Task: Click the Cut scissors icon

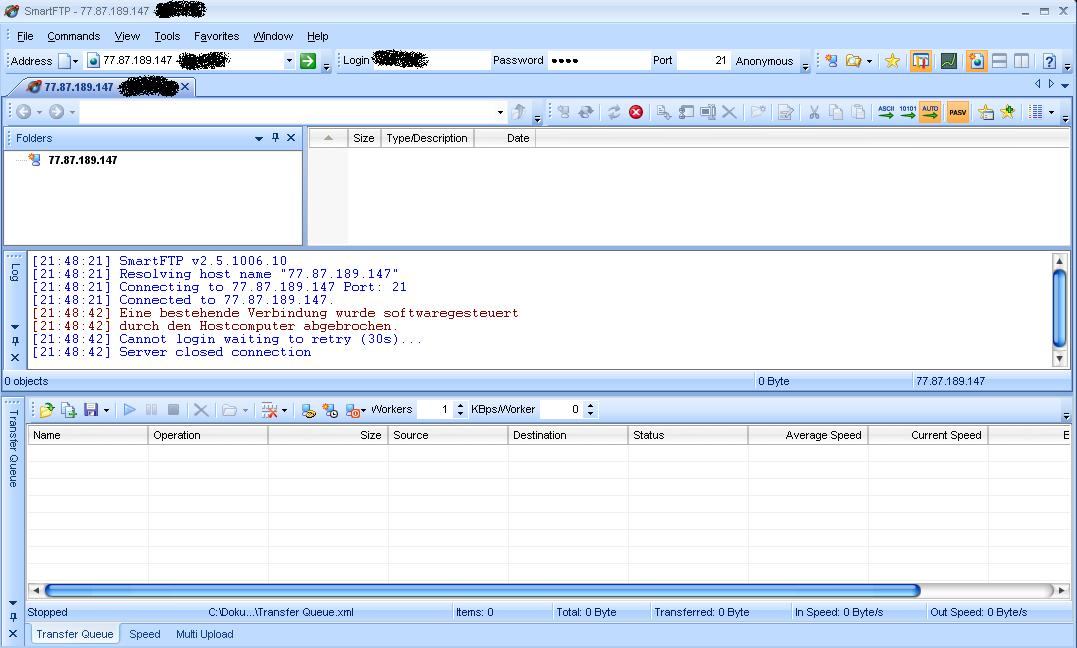Action: [x=814, y=112]
